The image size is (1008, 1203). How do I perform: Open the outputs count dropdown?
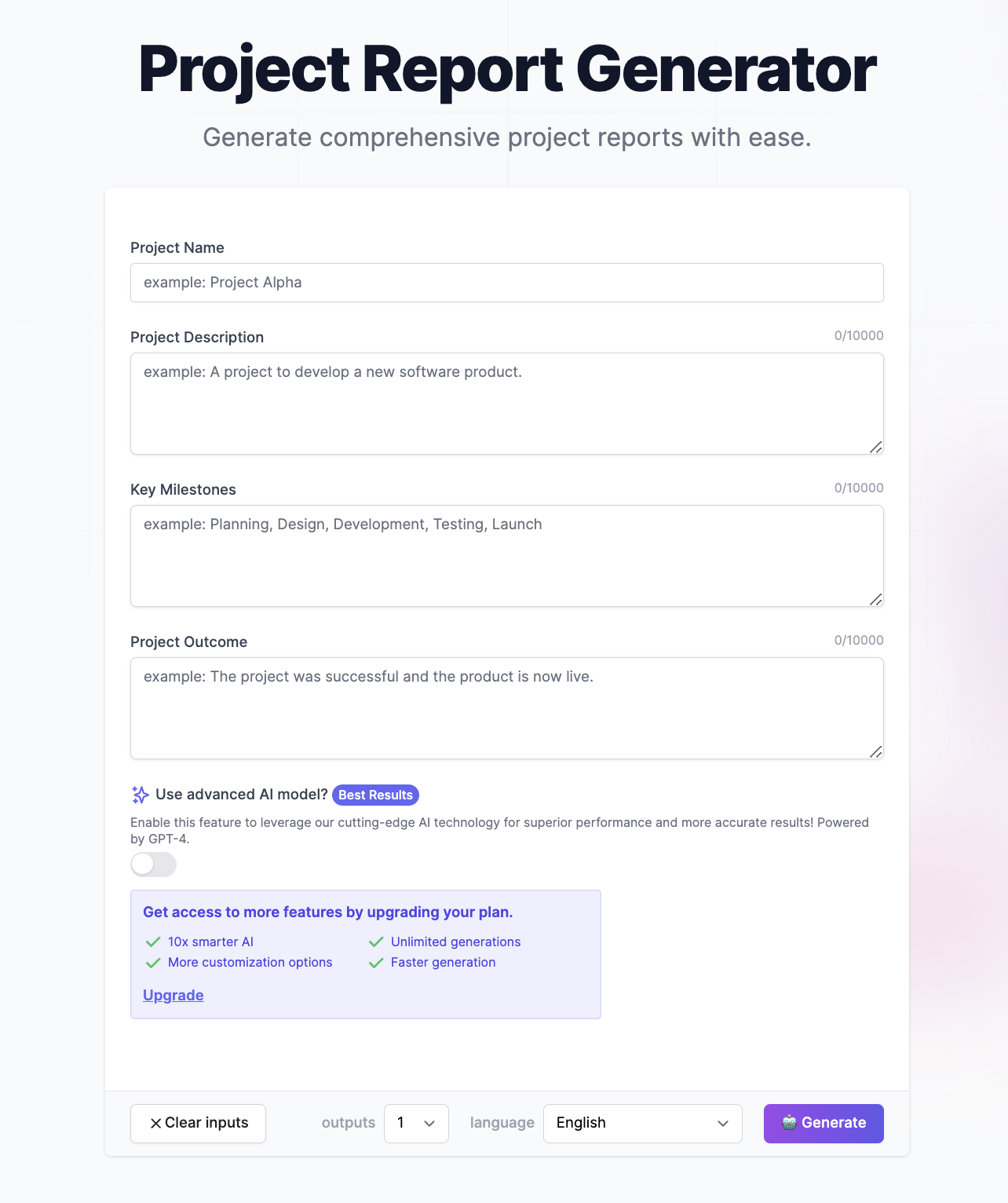pos(416,1123)
